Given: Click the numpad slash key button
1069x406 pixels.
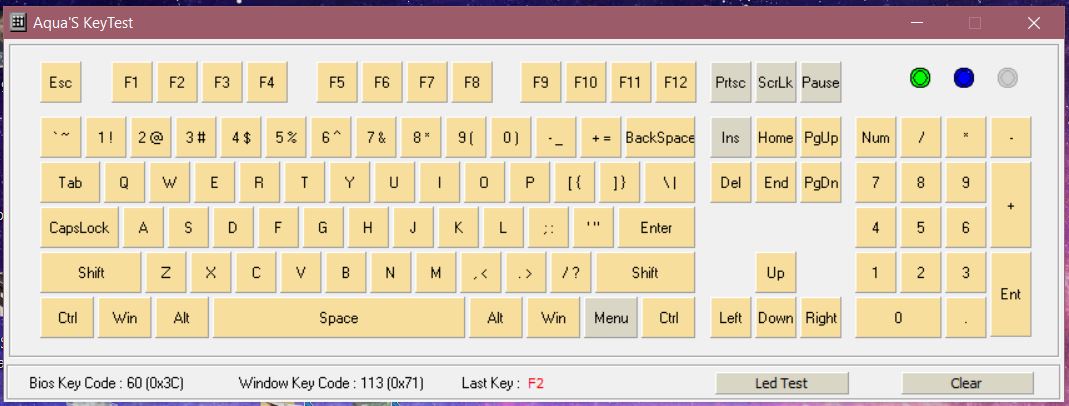Looking at the screenshot, I should [x=920, y=137].
